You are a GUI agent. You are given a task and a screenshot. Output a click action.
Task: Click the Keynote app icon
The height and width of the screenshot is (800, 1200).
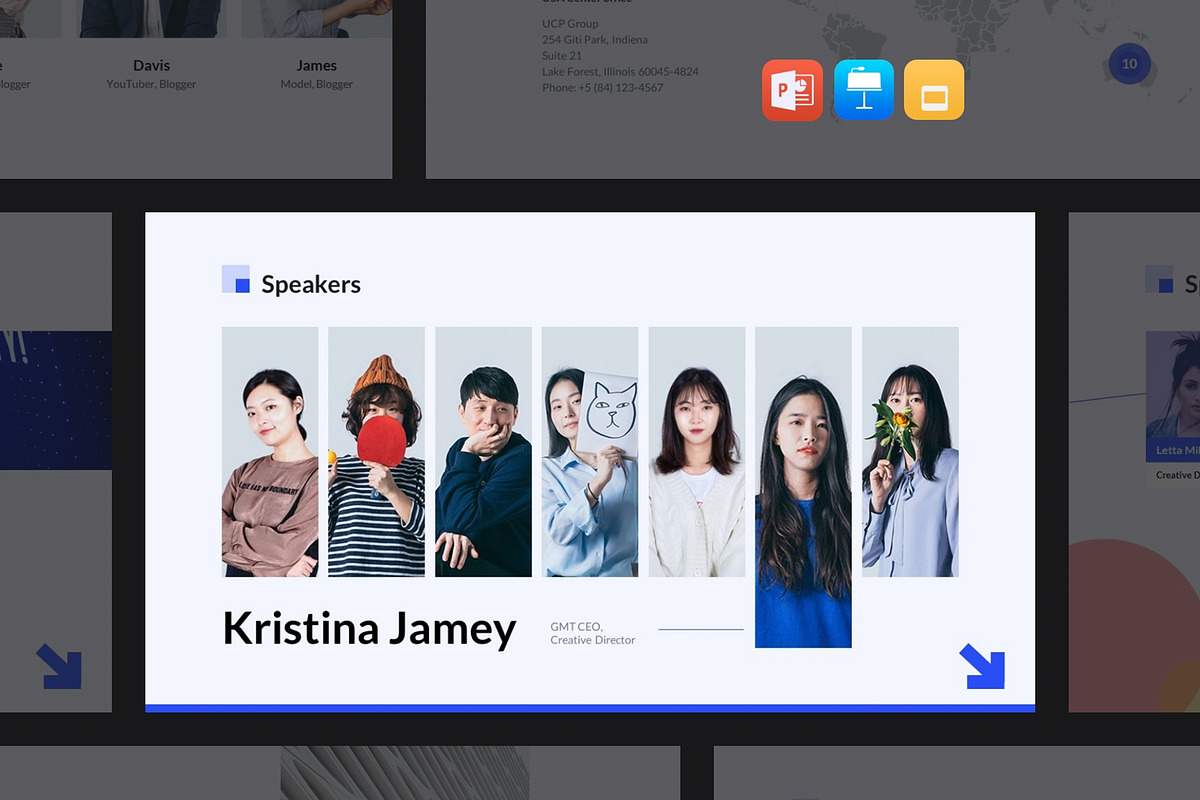(863, 90)
